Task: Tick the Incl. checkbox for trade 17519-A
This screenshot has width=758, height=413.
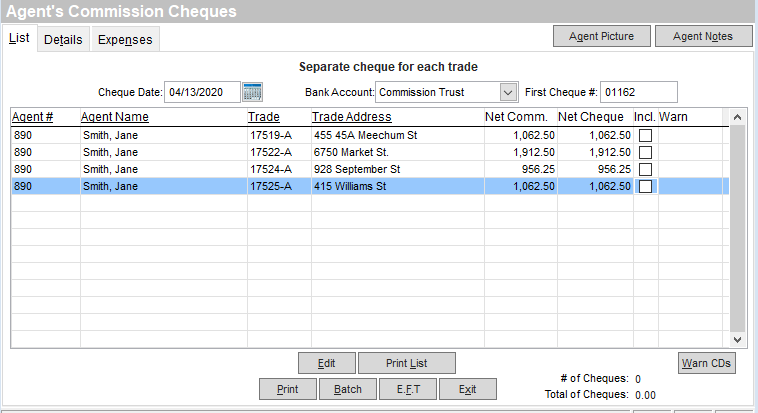Action: click(x=645, y=135)
